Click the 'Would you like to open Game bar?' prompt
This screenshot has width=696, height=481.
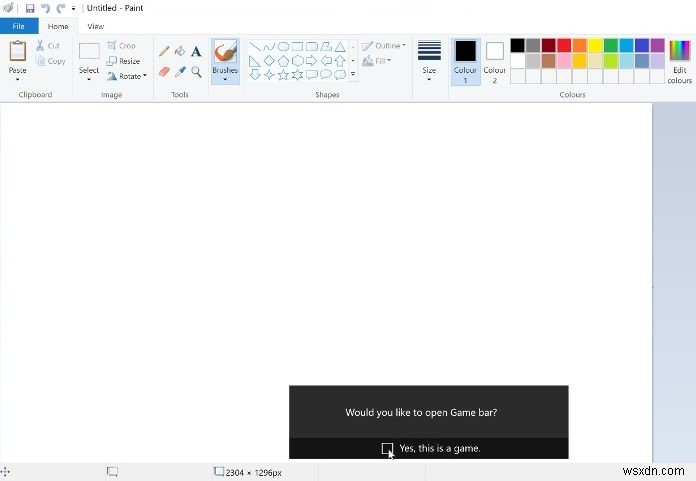pyautogui.click(x=421, y=412)
